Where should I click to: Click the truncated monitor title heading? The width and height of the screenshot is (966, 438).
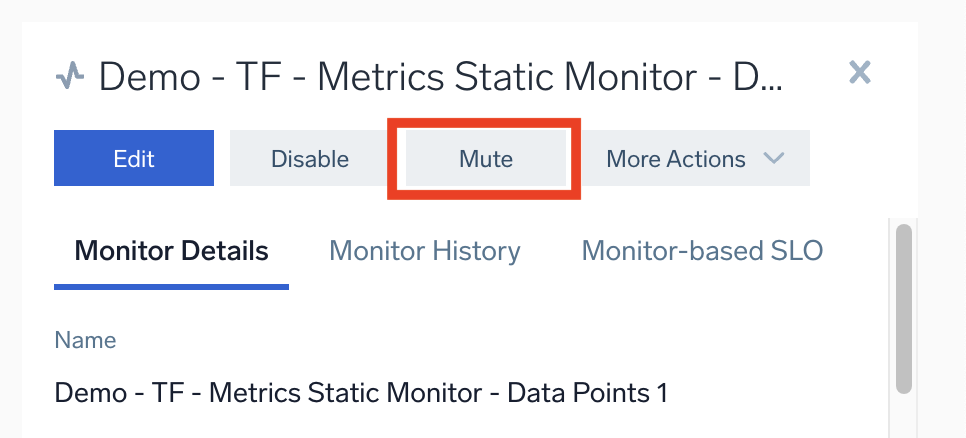pyautogui.click(x=440, y=76)
